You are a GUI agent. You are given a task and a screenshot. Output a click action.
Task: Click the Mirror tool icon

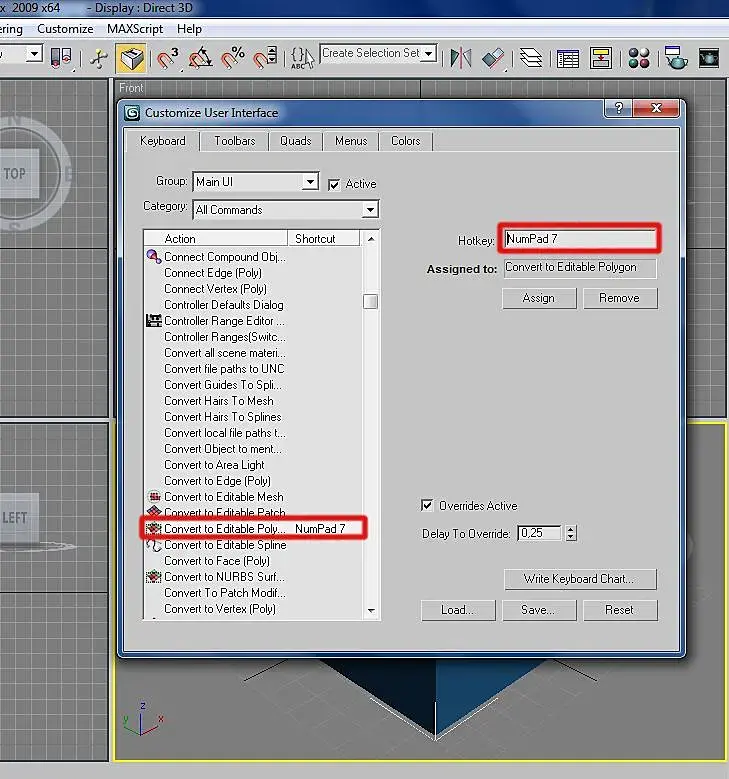(461, 58)
